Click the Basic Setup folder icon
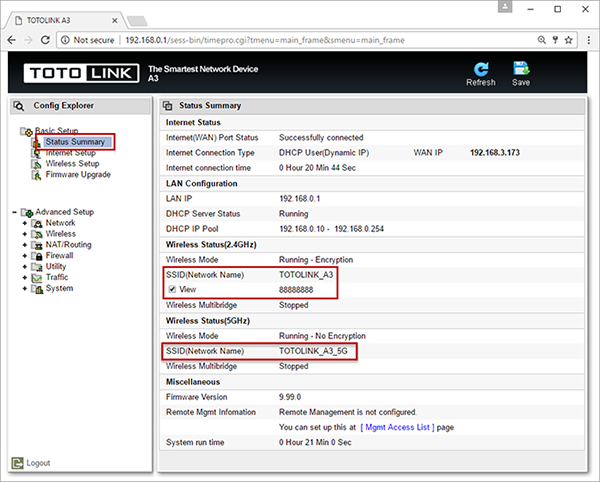The height and width of the screenshot is (482, 600). point(26,132)
